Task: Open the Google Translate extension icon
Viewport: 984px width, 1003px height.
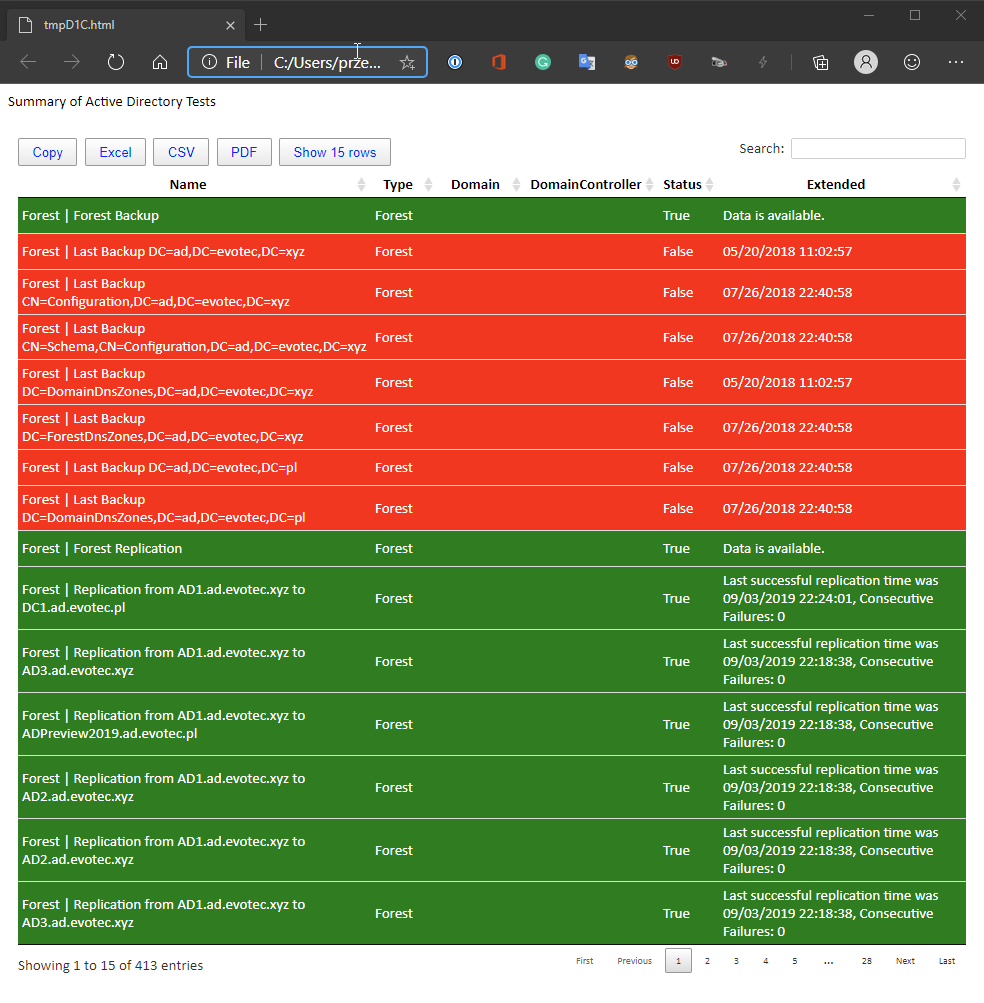Action: [587, 62]
